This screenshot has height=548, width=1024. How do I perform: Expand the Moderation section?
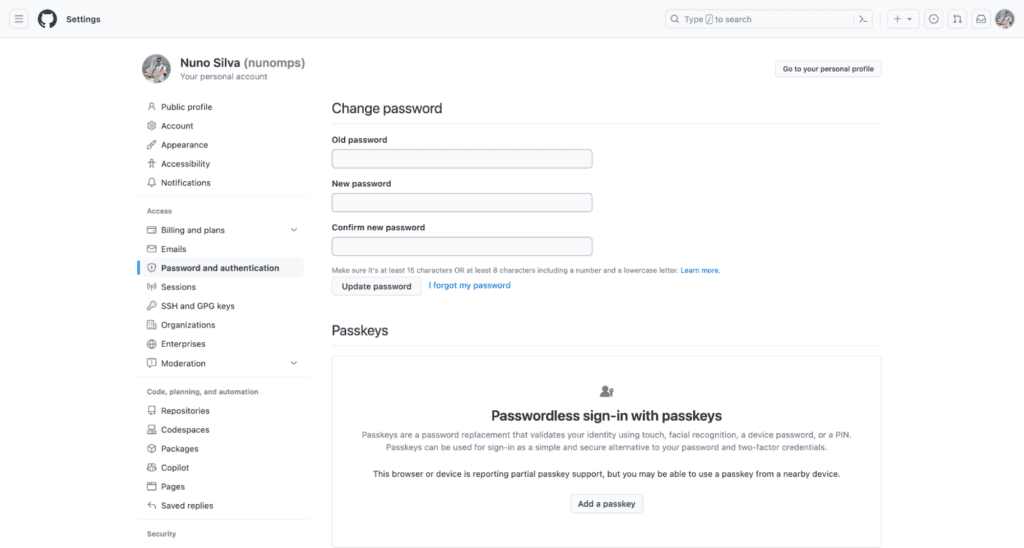pos(293,363)
